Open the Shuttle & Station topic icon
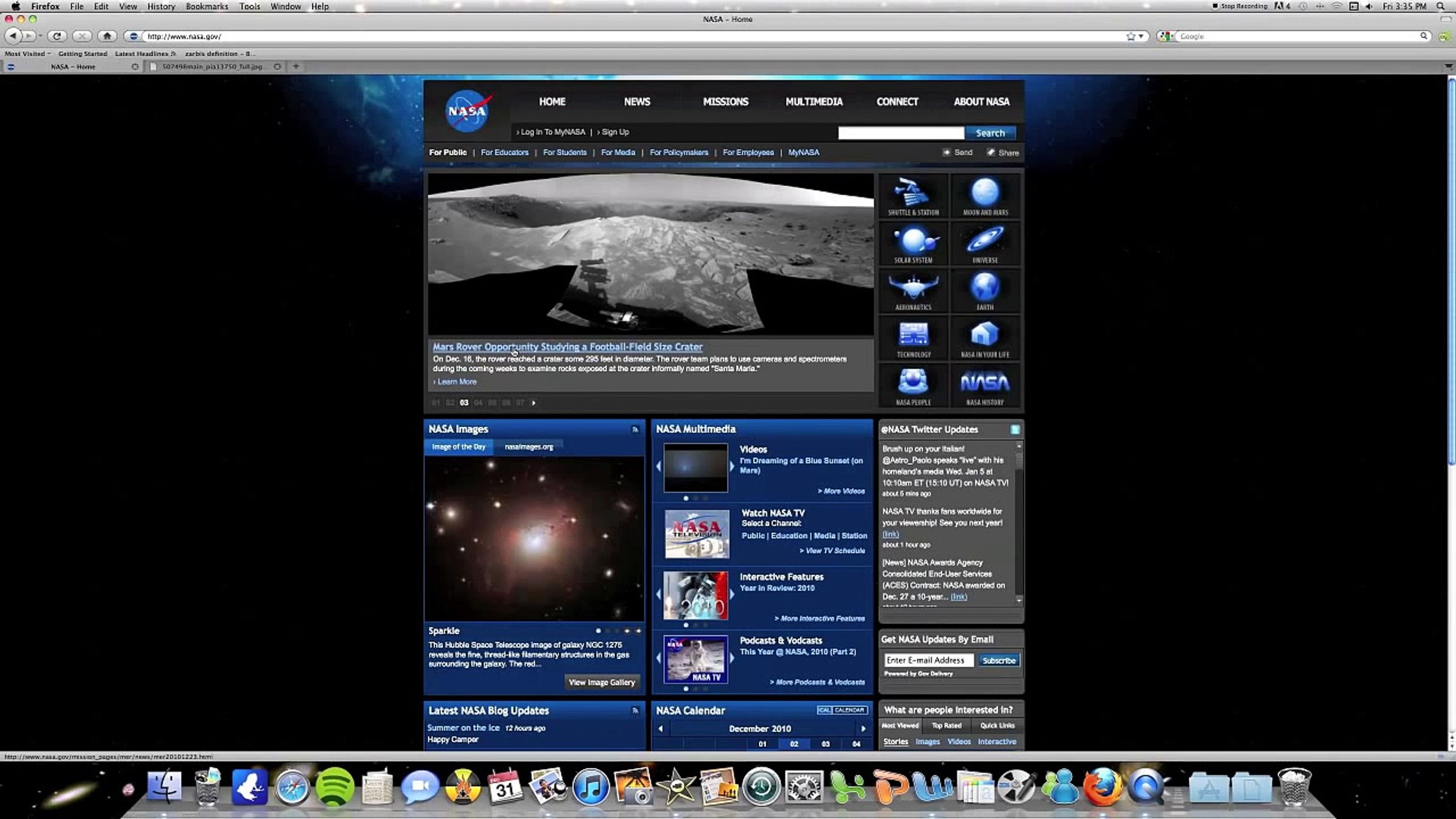The width and height of the screenshot is (1456, 819). tap(913, 196)
